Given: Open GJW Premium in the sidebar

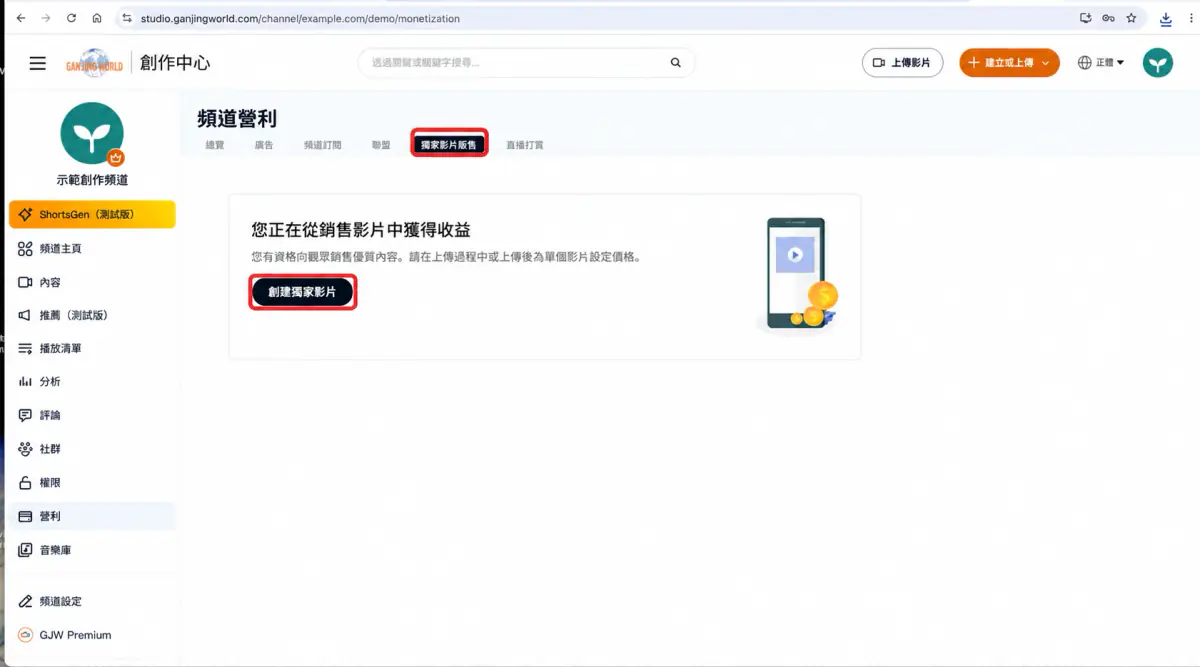Looking at the screenshot, I should point(92,635).
